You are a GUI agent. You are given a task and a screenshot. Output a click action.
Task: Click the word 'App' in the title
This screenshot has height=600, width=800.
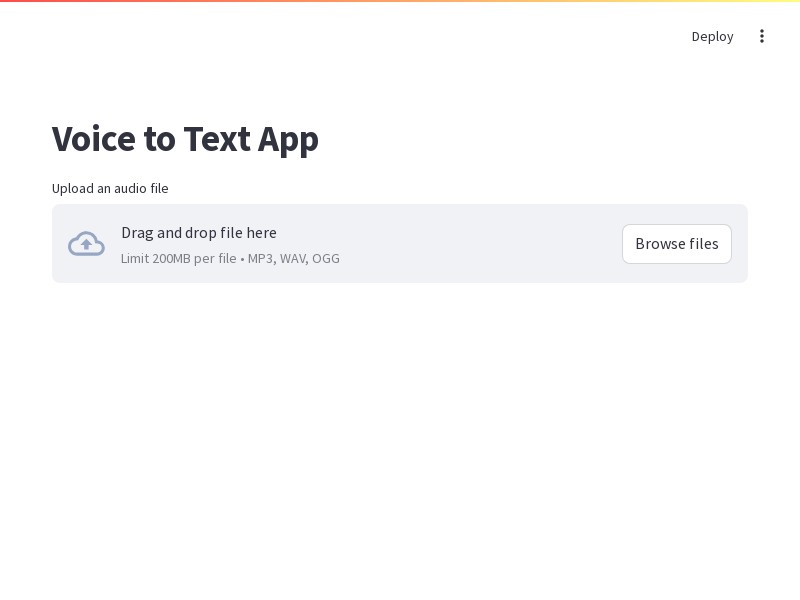pos(288,140)
